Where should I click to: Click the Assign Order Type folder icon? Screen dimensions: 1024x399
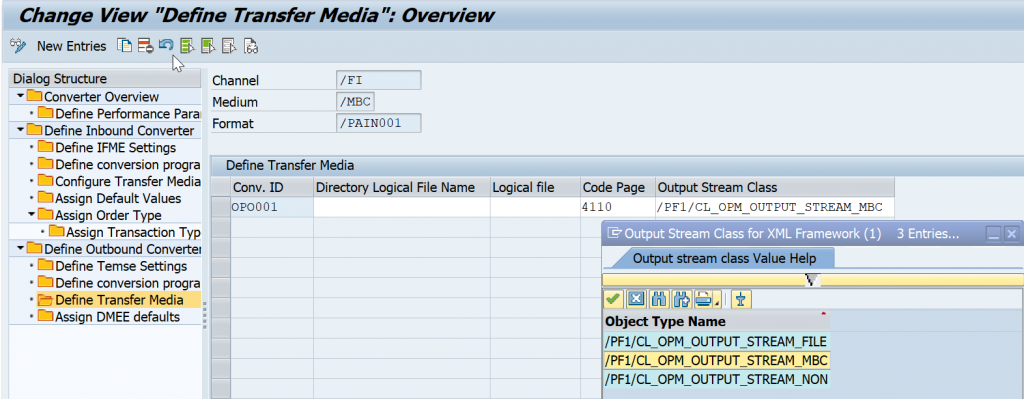click(45, 214)
